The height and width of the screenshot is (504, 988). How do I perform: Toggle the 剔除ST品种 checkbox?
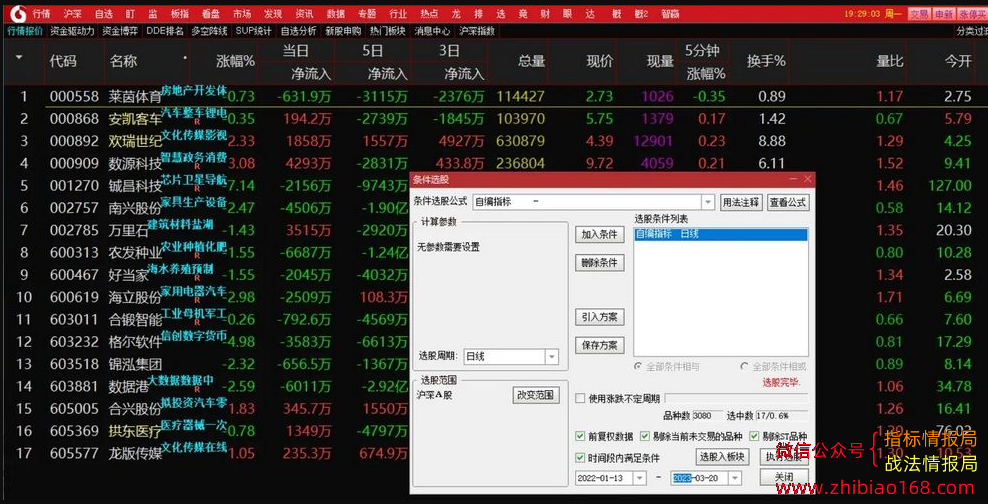coord(754,436)
